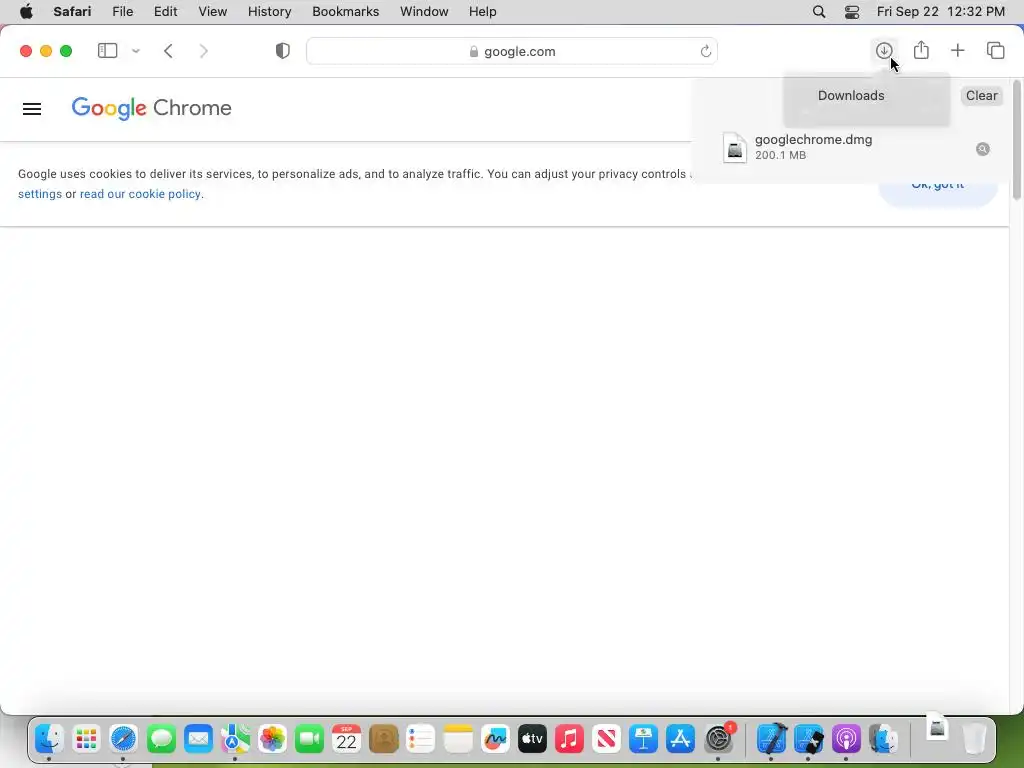Viewport: 1024px width, 768px height.
Task: Open a new tab with plus icon
Action: point(957,50)
